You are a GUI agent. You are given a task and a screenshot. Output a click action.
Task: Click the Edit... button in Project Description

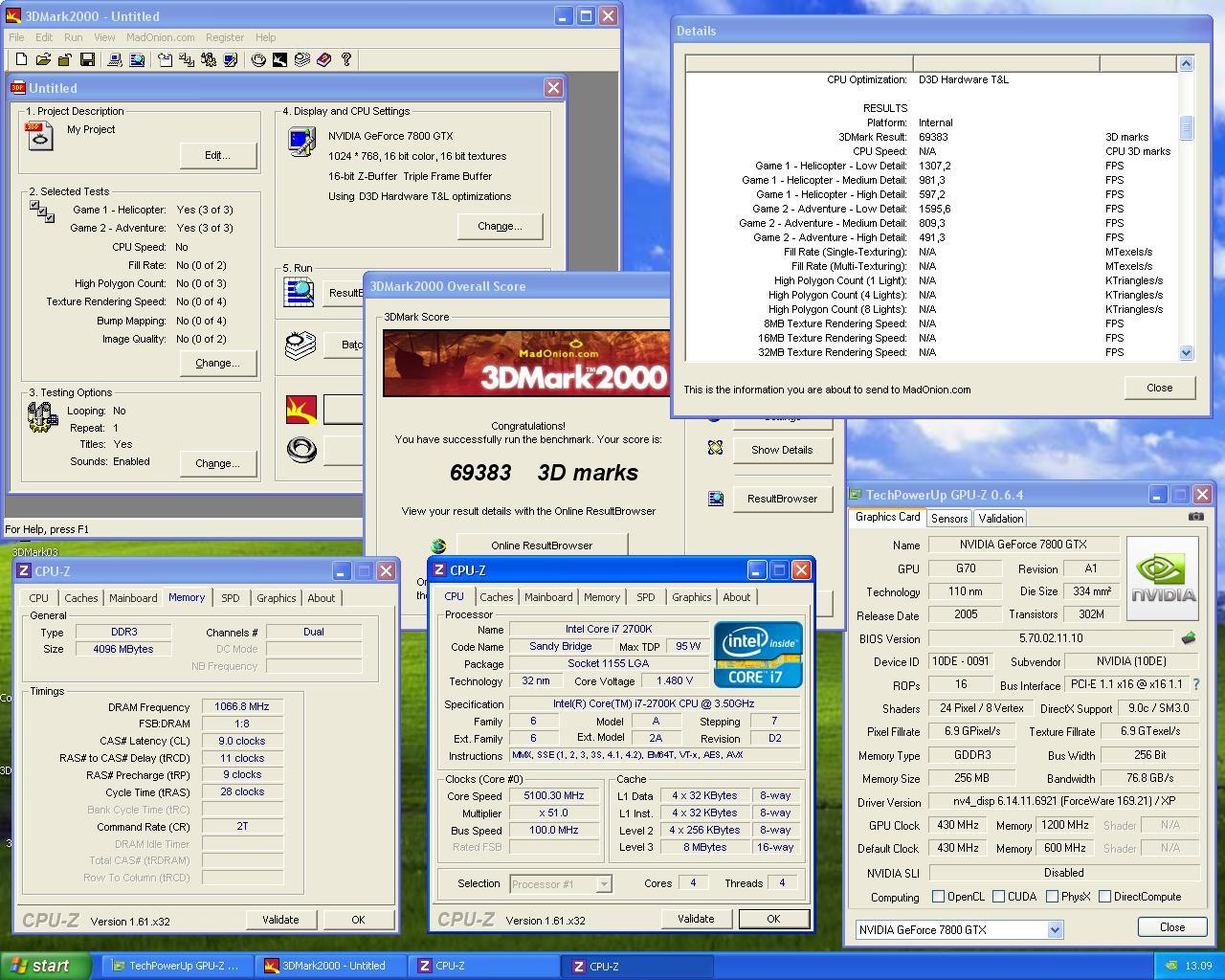[x=217, y=155]
